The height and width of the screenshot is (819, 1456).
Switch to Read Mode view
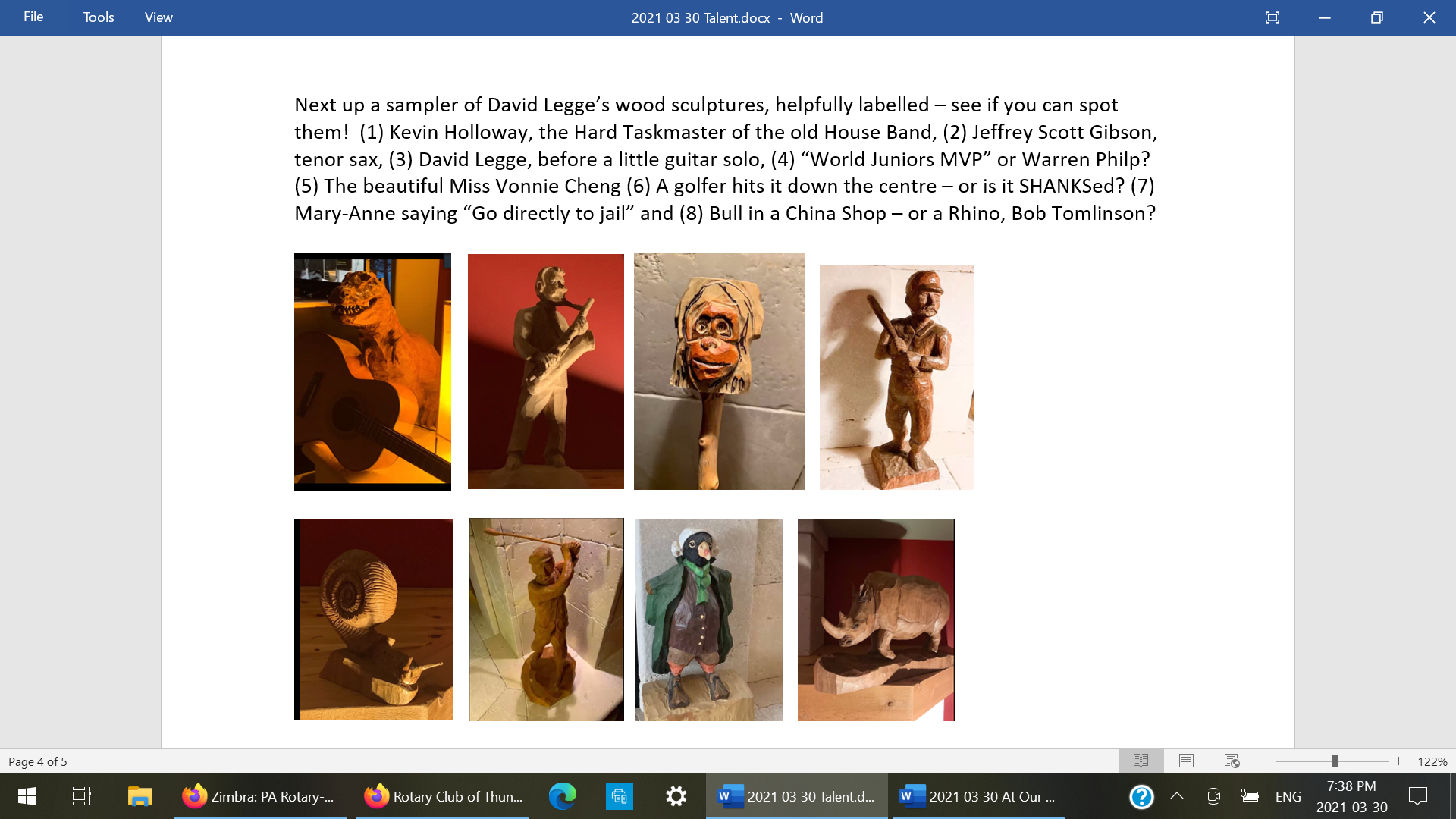click(x=1141, y=761)
